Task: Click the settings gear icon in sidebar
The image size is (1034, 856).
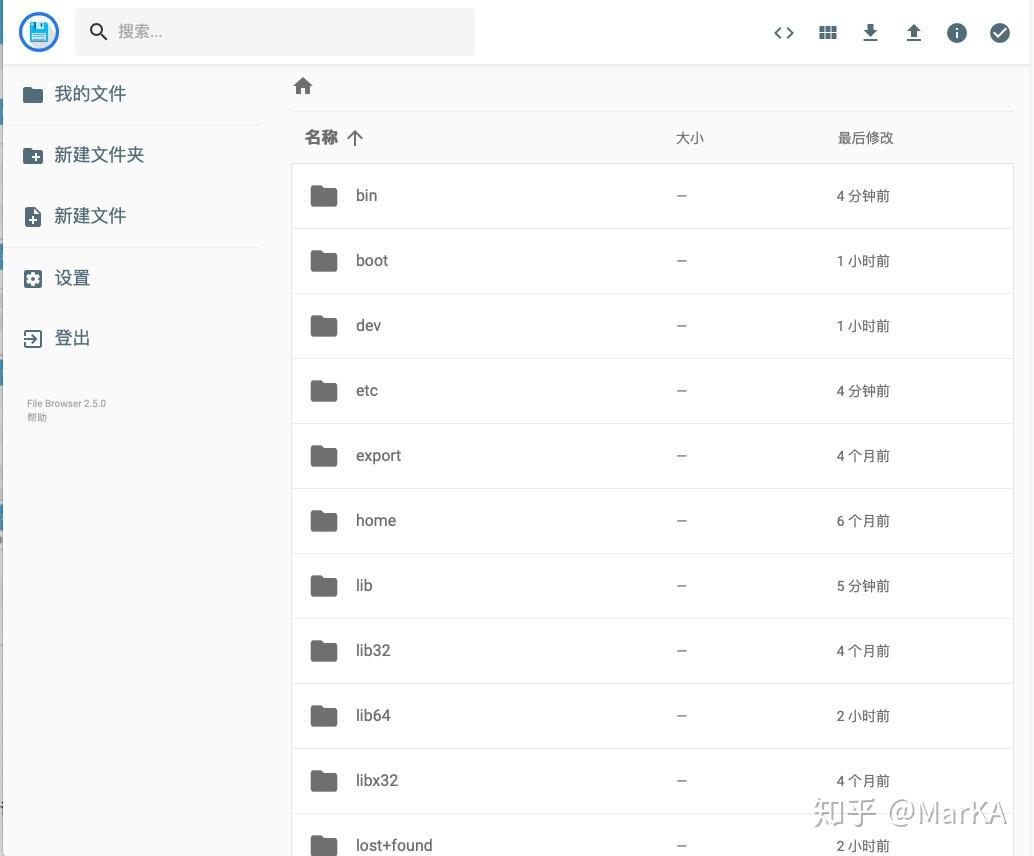Action: tap(33, 278)
